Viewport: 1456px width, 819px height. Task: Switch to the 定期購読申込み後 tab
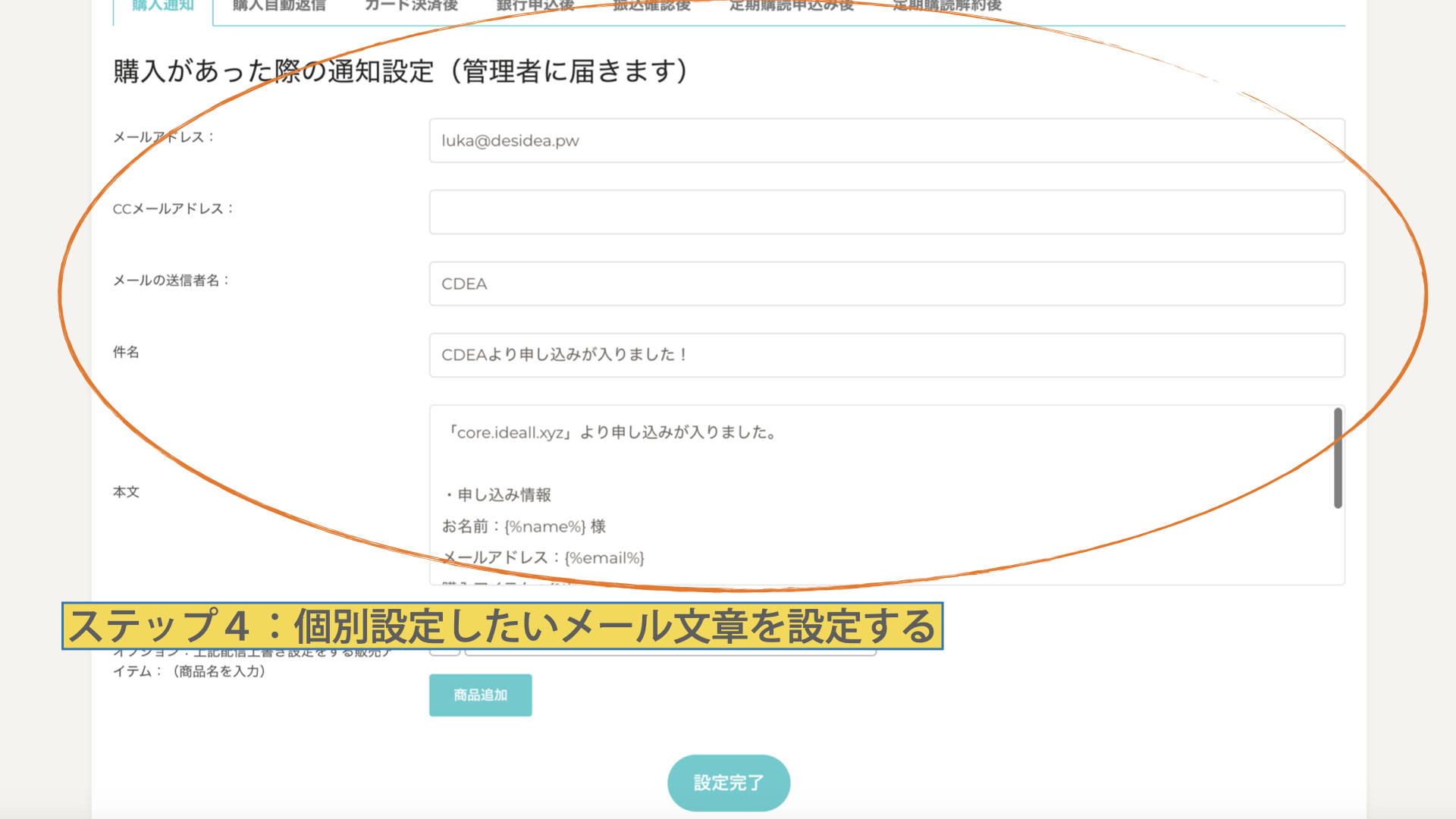click(x=791, y=7)
